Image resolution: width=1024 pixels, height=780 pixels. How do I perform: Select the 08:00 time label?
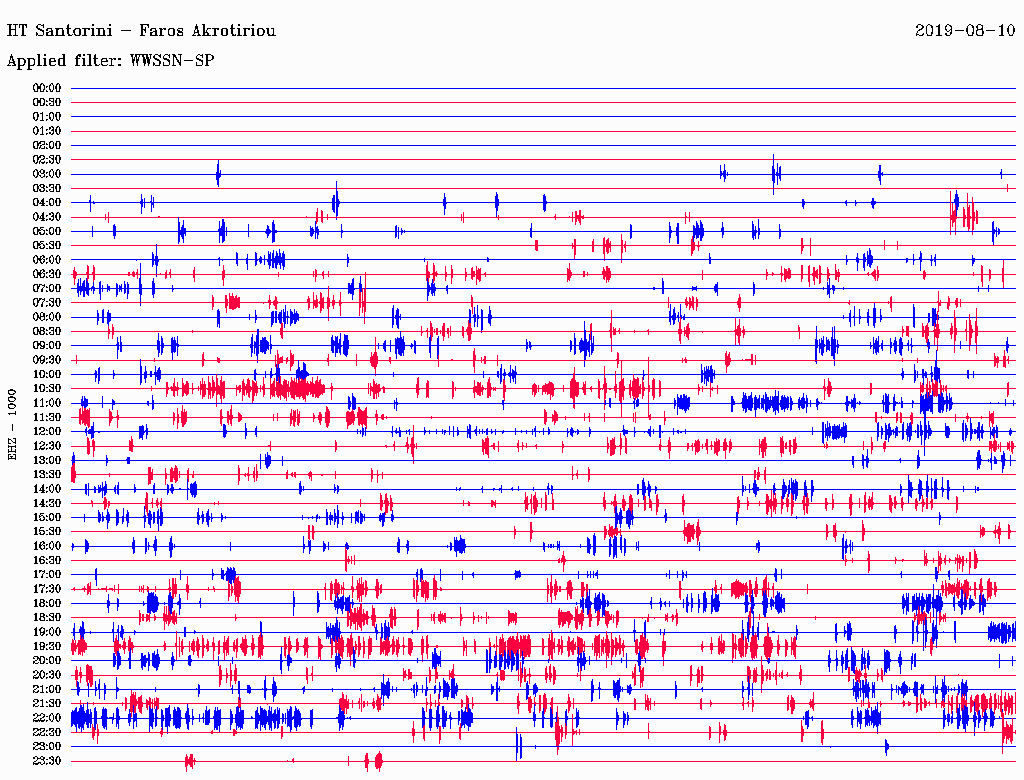tap(47, 317)
